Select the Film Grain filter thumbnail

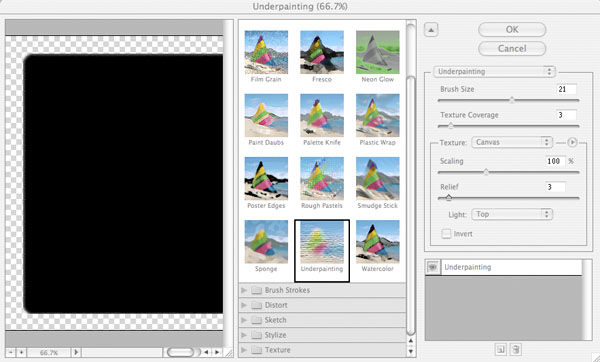[x=266, y=52]
